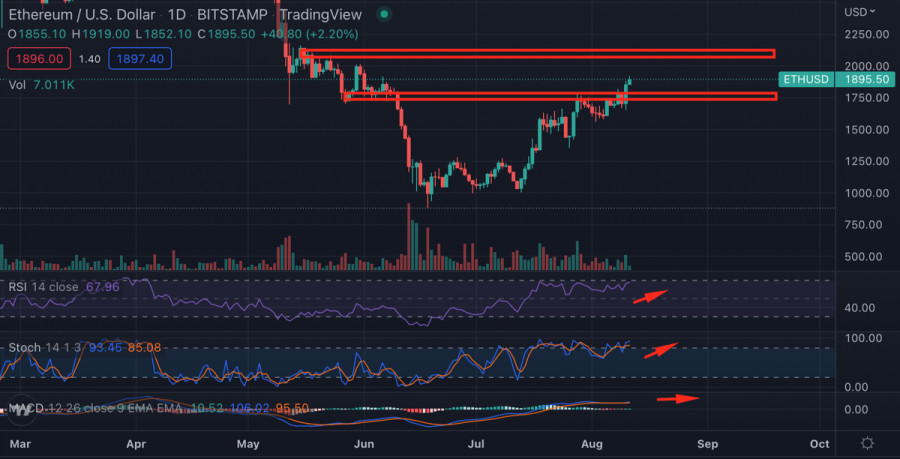Select the MACD 12 26 close 9 legend
The height and width of the screenshot is (459, 900).
[x=158, y=409]
